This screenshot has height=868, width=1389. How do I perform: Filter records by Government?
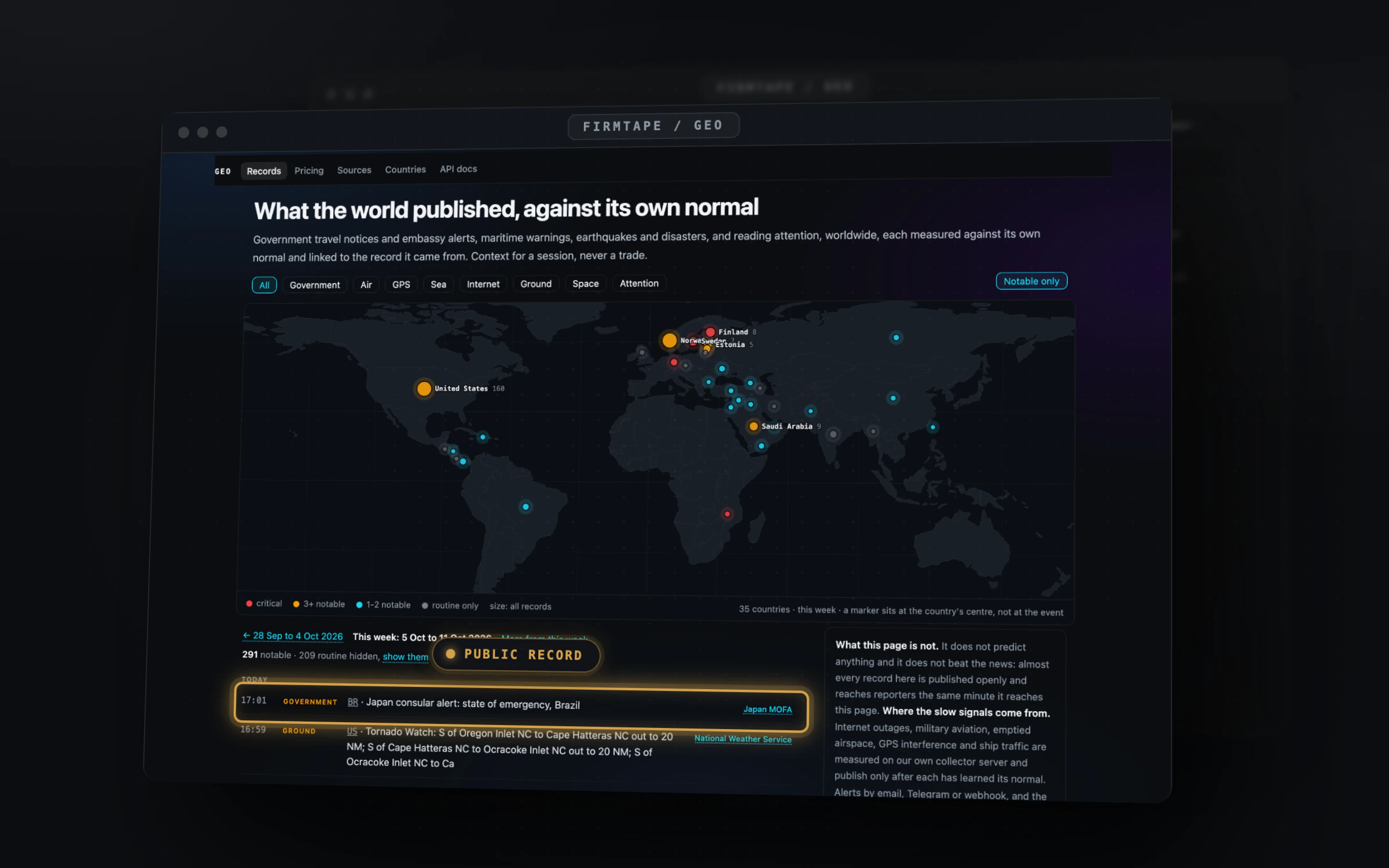315,285
